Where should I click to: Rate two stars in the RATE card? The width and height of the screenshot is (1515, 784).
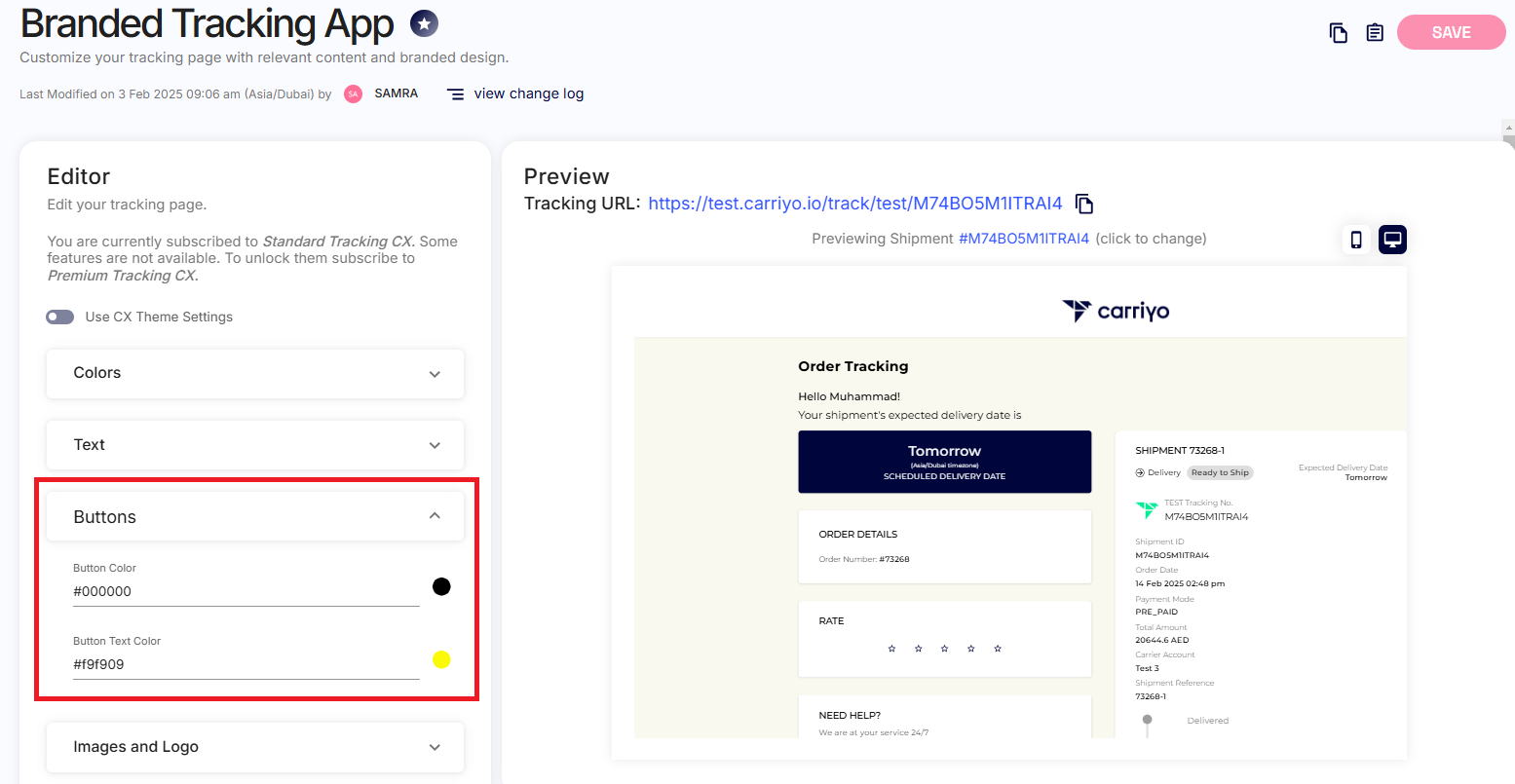click(x=918, y=649)
